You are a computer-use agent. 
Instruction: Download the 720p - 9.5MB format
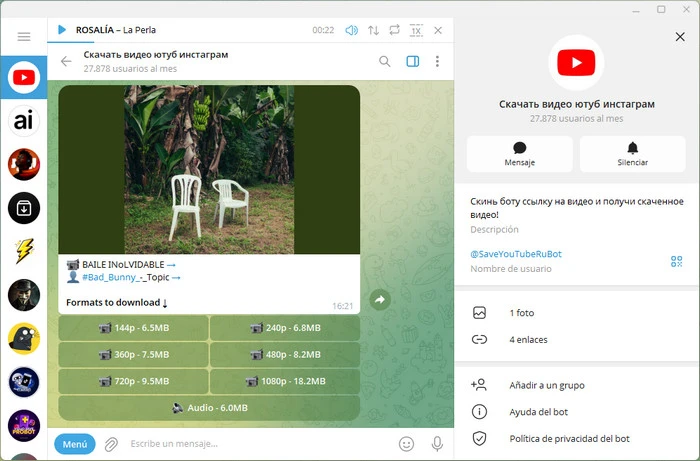pyautogui.click(x=133, y=381)
